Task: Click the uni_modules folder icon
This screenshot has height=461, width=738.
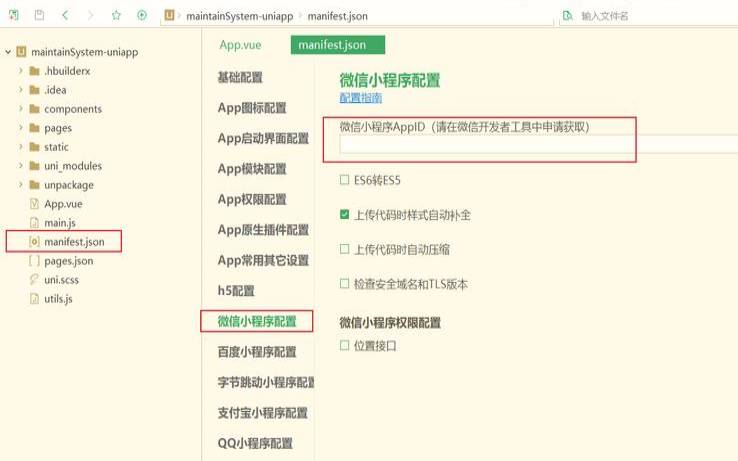Action: (34, 166)
